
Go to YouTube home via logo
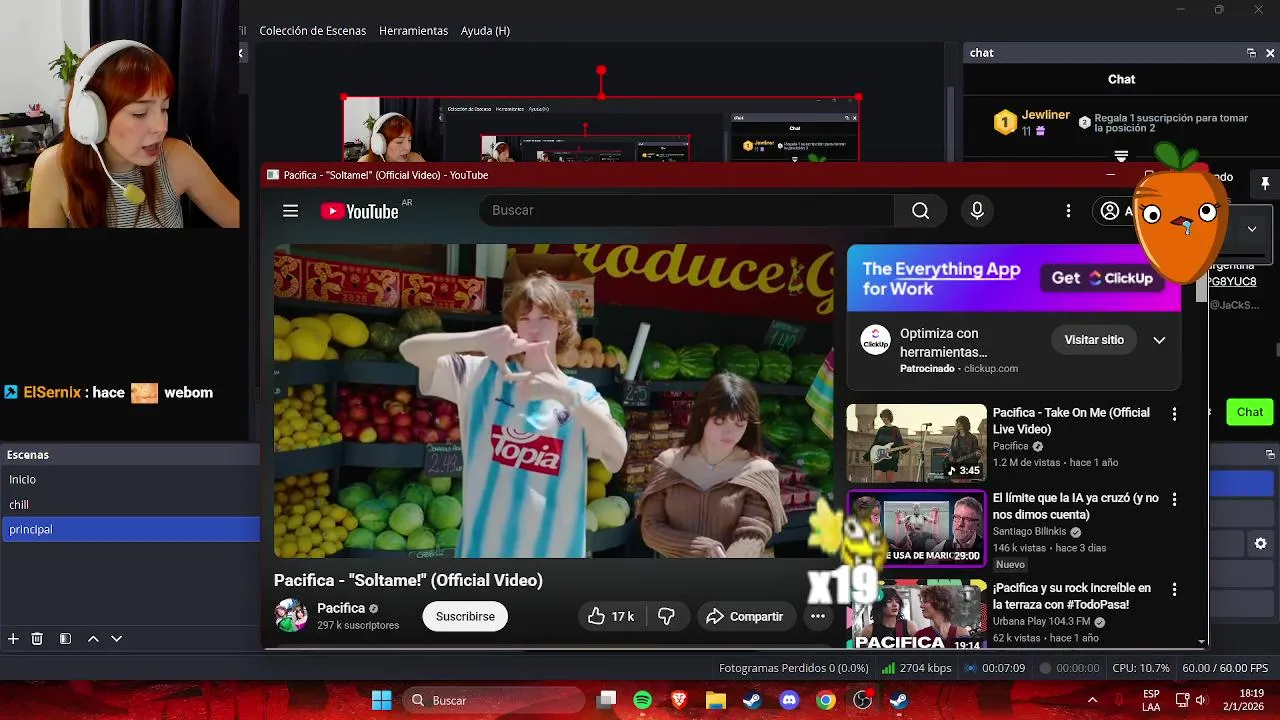pyautogui.click(x=359, y=211)
